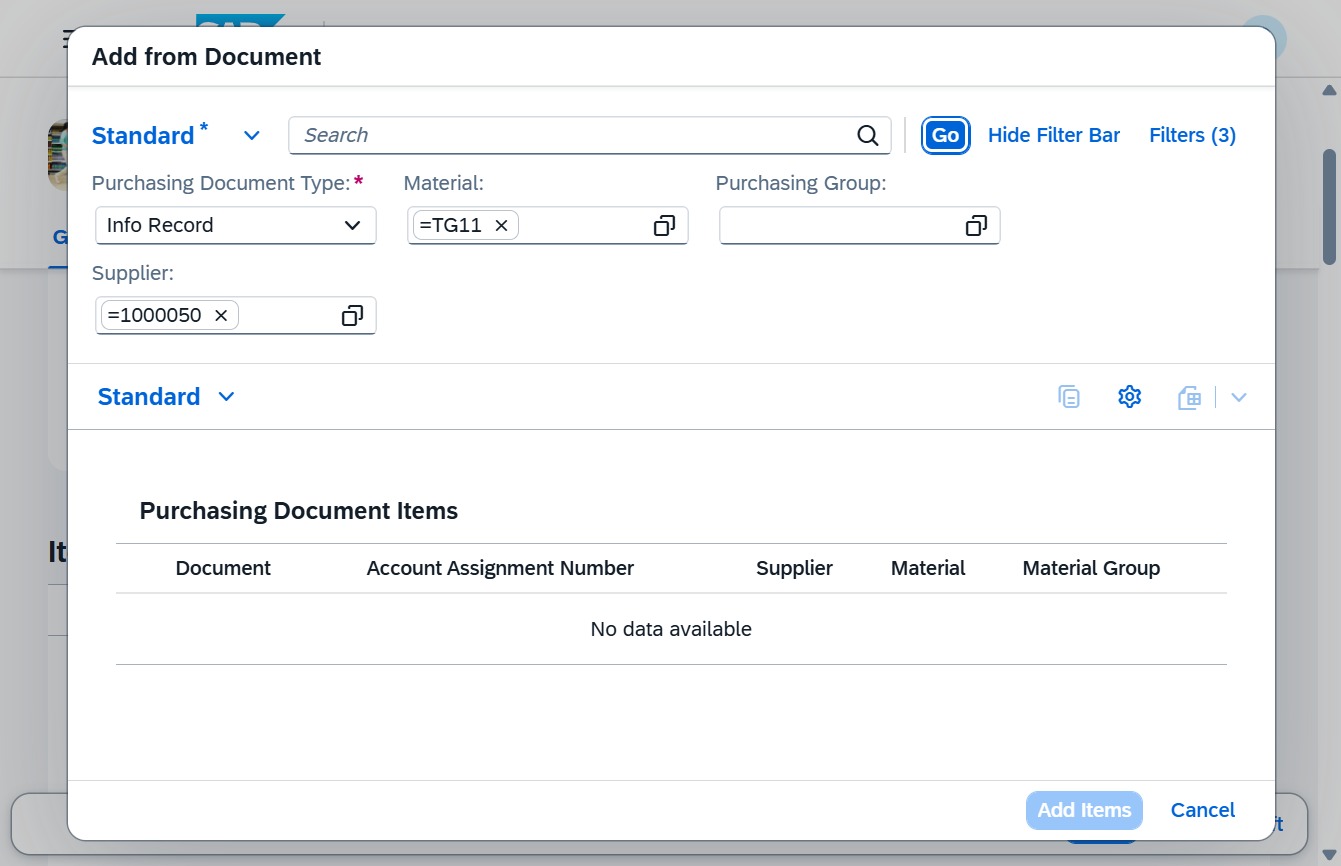The image size is (1341, 866).
Task: Open Filters (3) dialog
Action: (x=1193, y=136)
